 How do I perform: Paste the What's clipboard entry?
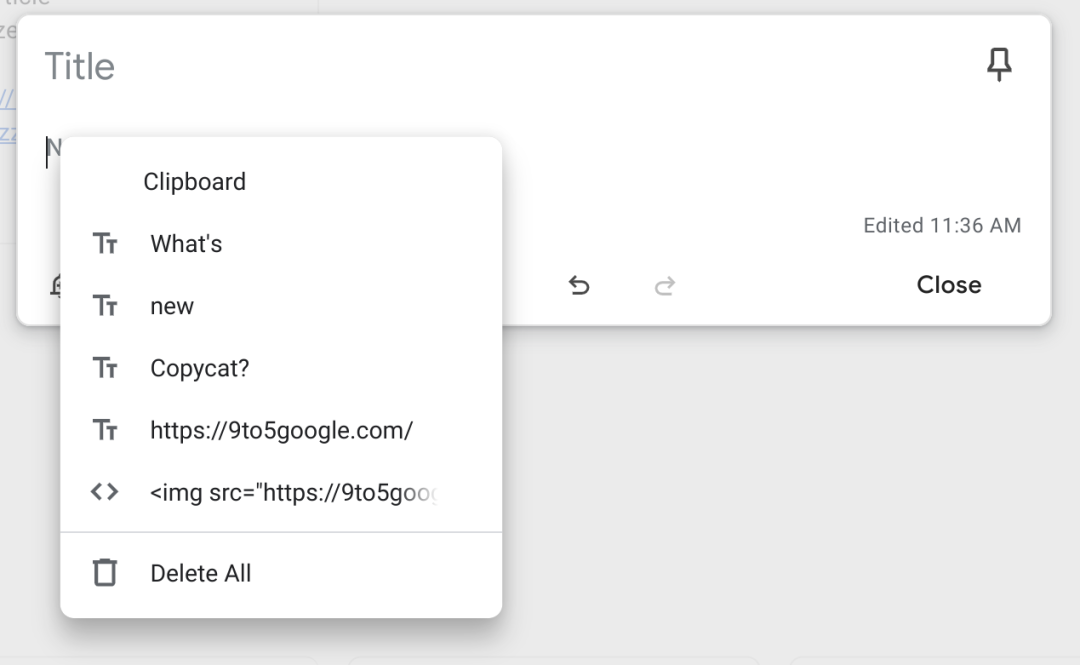pyautogui.click(x=281, y=244)
